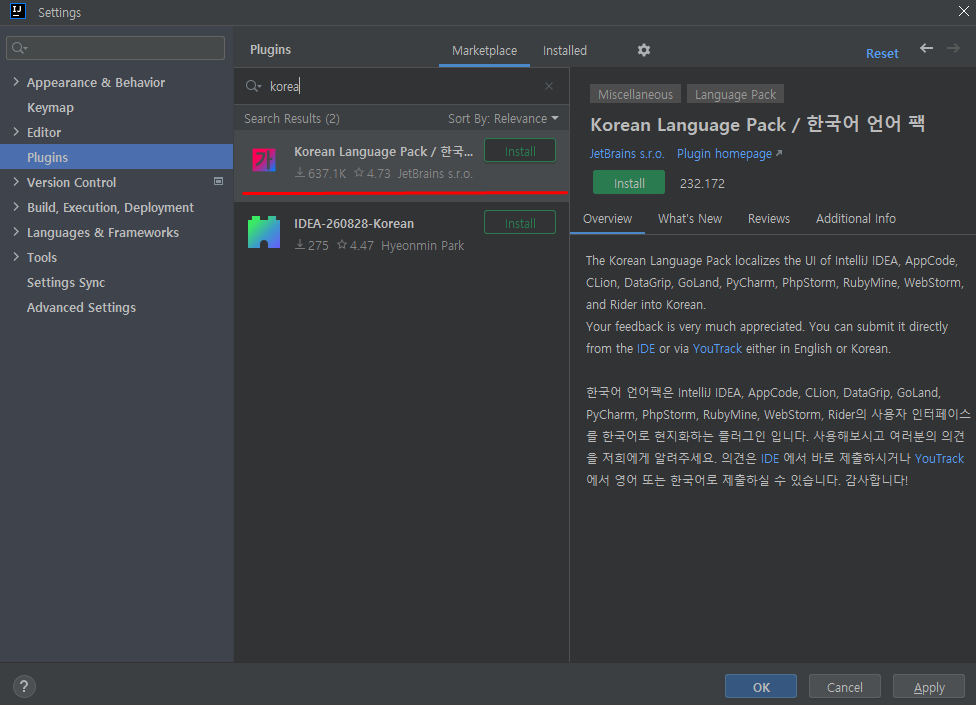Switch to the Installed tab
The height and width of the screenshot is (705, 976).
point(565,50)
